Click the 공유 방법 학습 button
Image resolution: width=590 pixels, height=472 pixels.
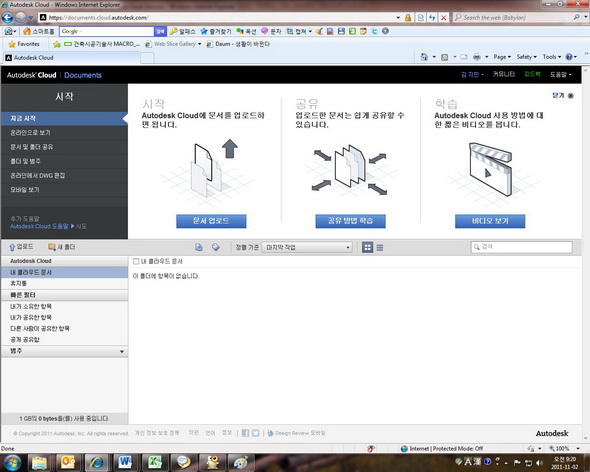point(350,221)
